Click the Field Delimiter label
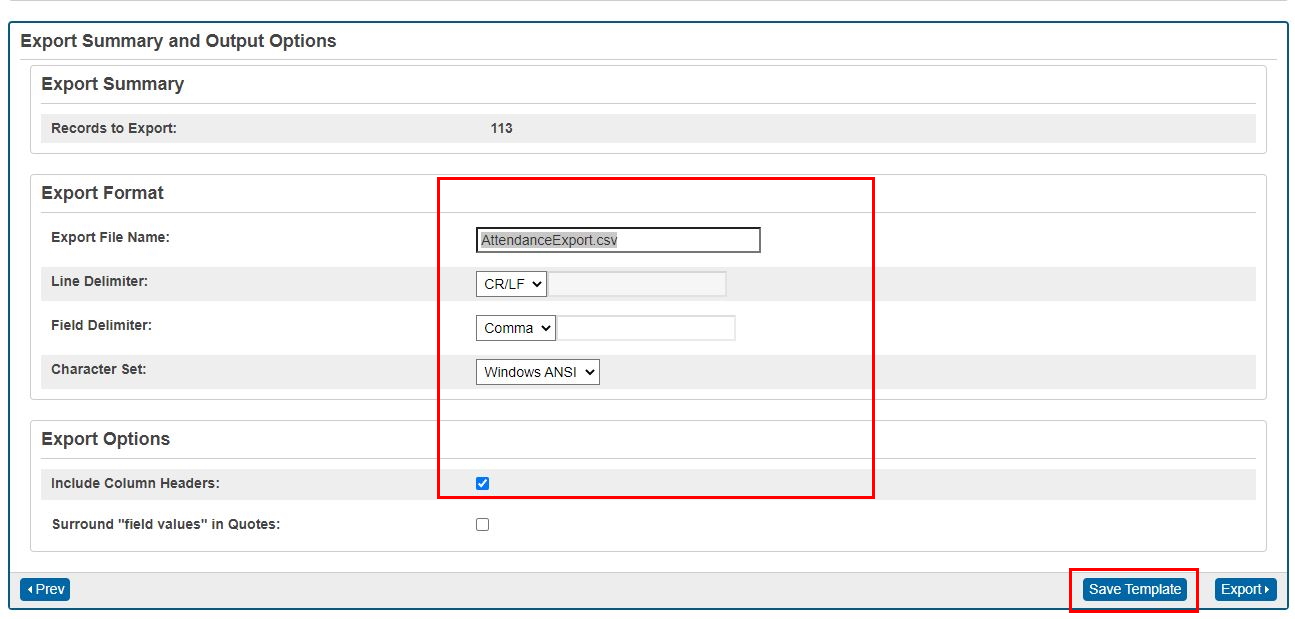The height and width of the screenshot is (619, 1295). pyautogui.click(x=101, y=325)
